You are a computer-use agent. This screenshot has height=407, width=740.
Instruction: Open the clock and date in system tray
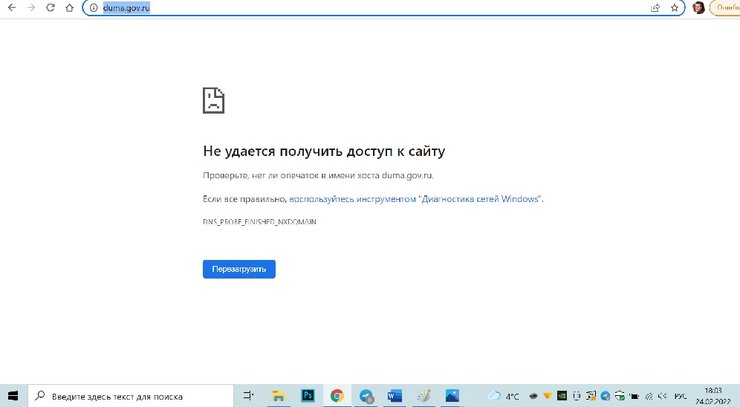[712, 395]
